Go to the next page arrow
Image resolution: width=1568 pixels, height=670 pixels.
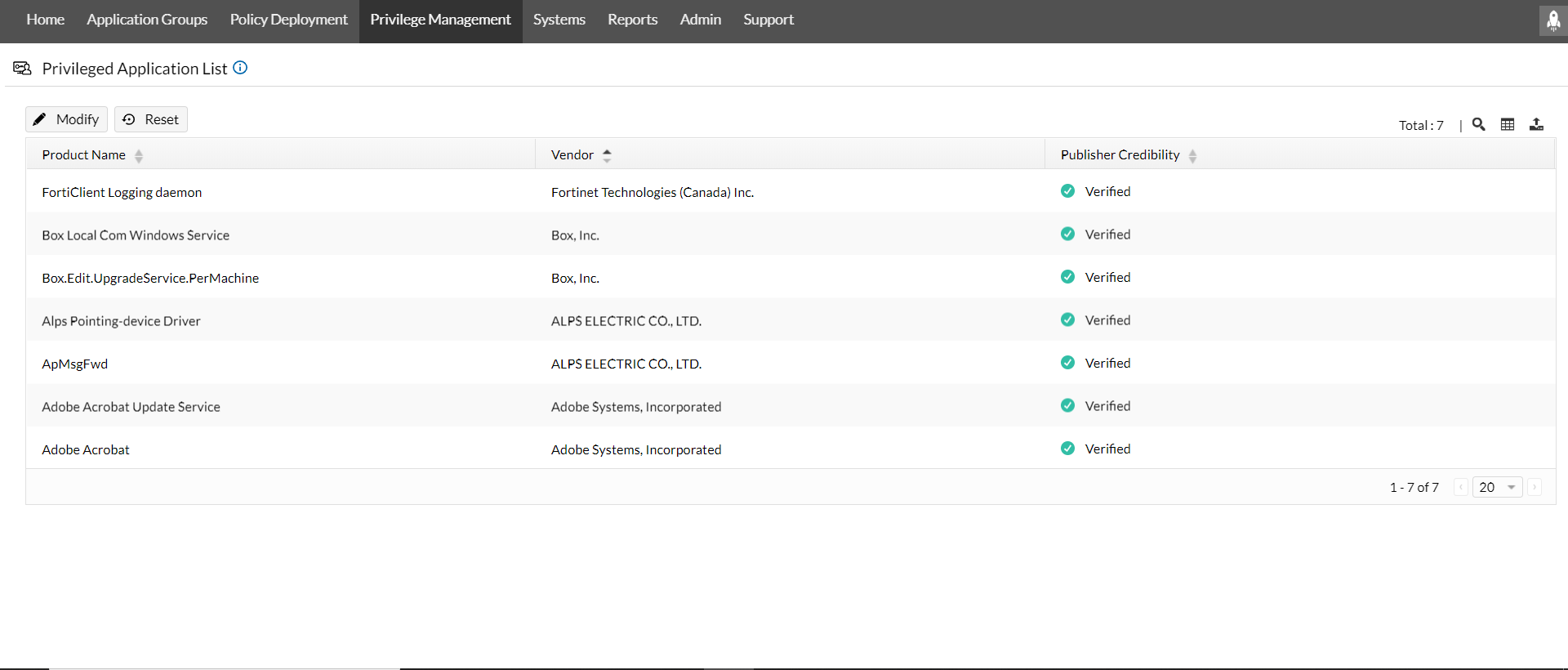[1535, 487]
